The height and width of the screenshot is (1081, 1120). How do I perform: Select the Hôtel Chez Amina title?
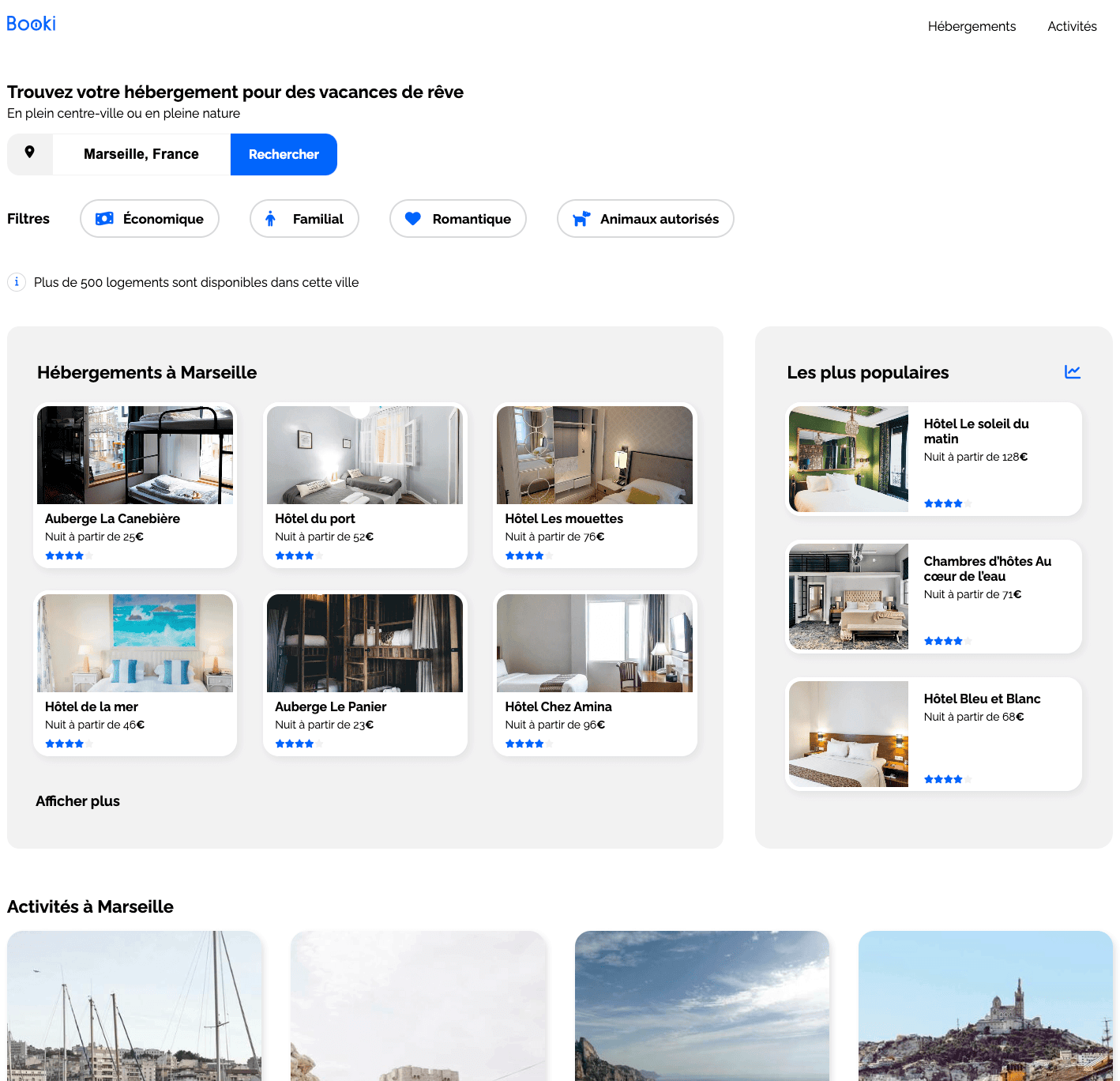tap(558, 706)
